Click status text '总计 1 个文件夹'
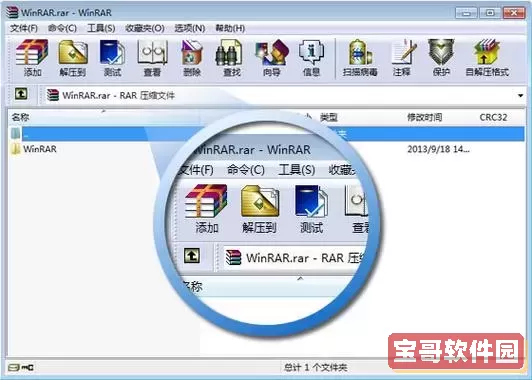Screen dimensions: 532x380 click(315, 367)
